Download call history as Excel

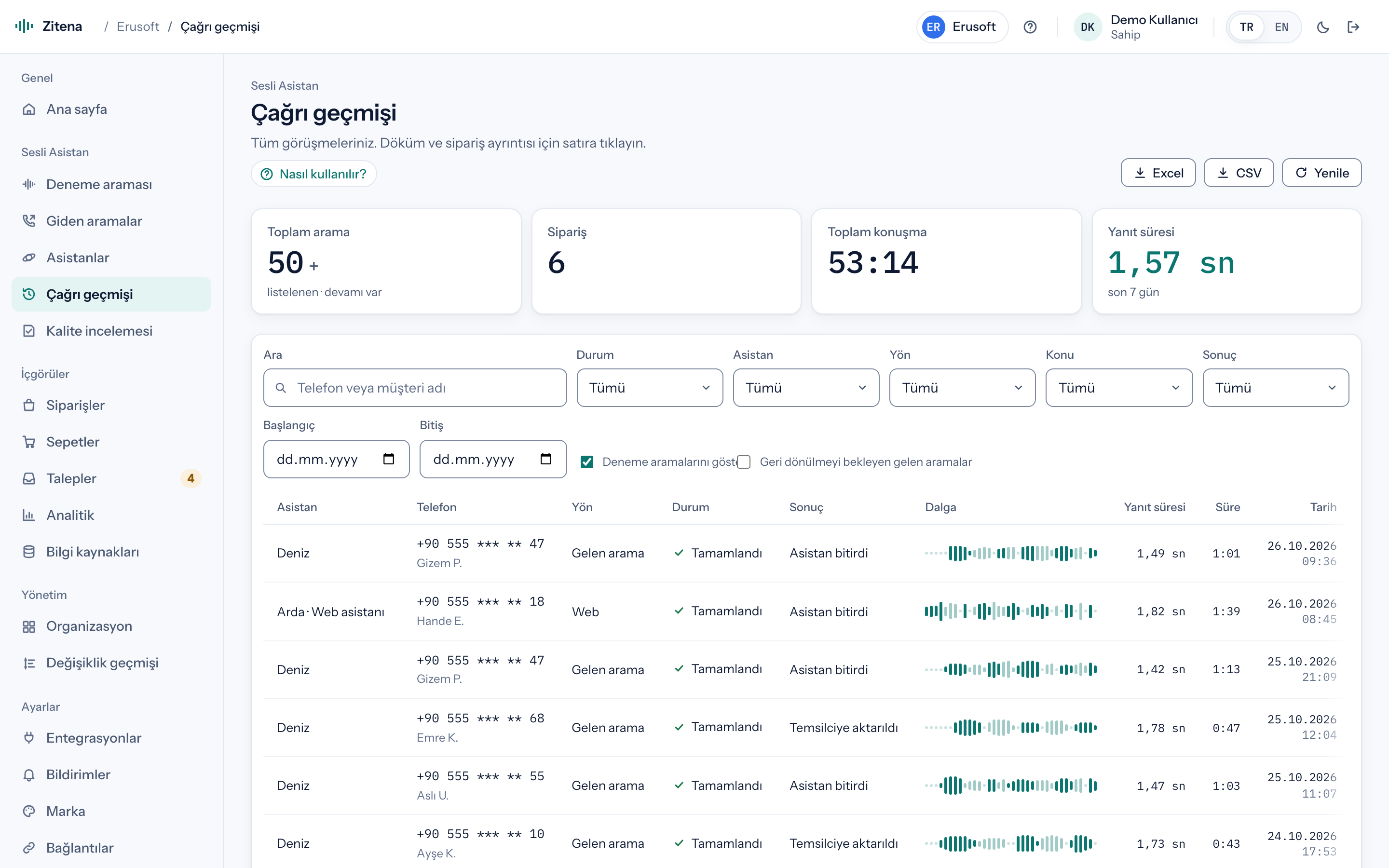point(1158,173)
